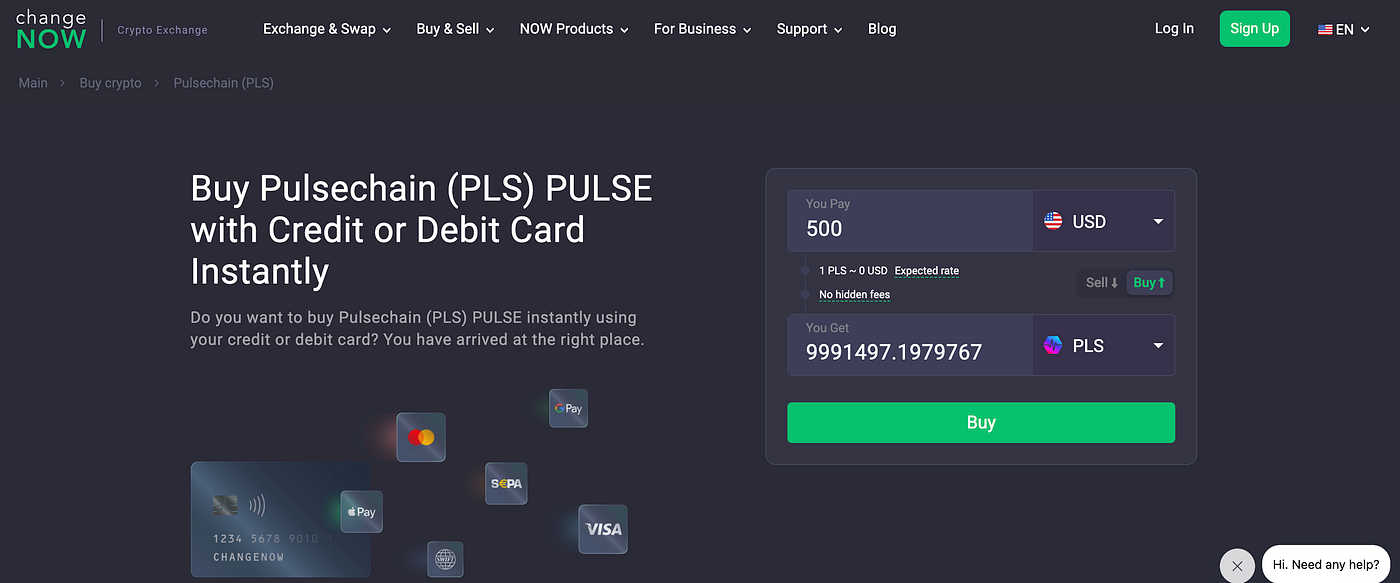
Task: Close the help chat bubble
Action: (x=1237, y=565)
